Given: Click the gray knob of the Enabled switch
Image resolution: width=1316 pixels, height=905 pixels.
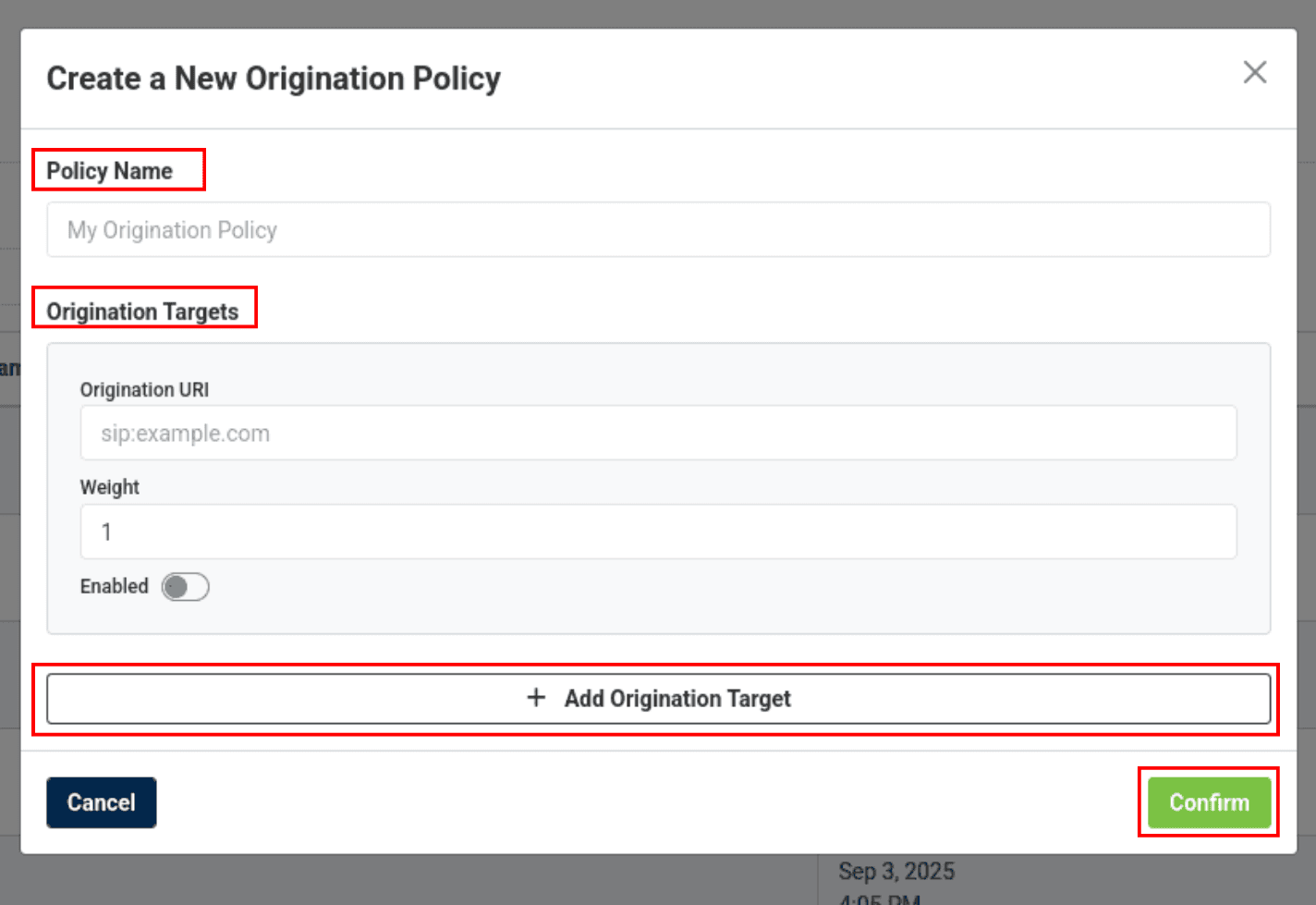Looking at the screenshot, I should [176, 587].
